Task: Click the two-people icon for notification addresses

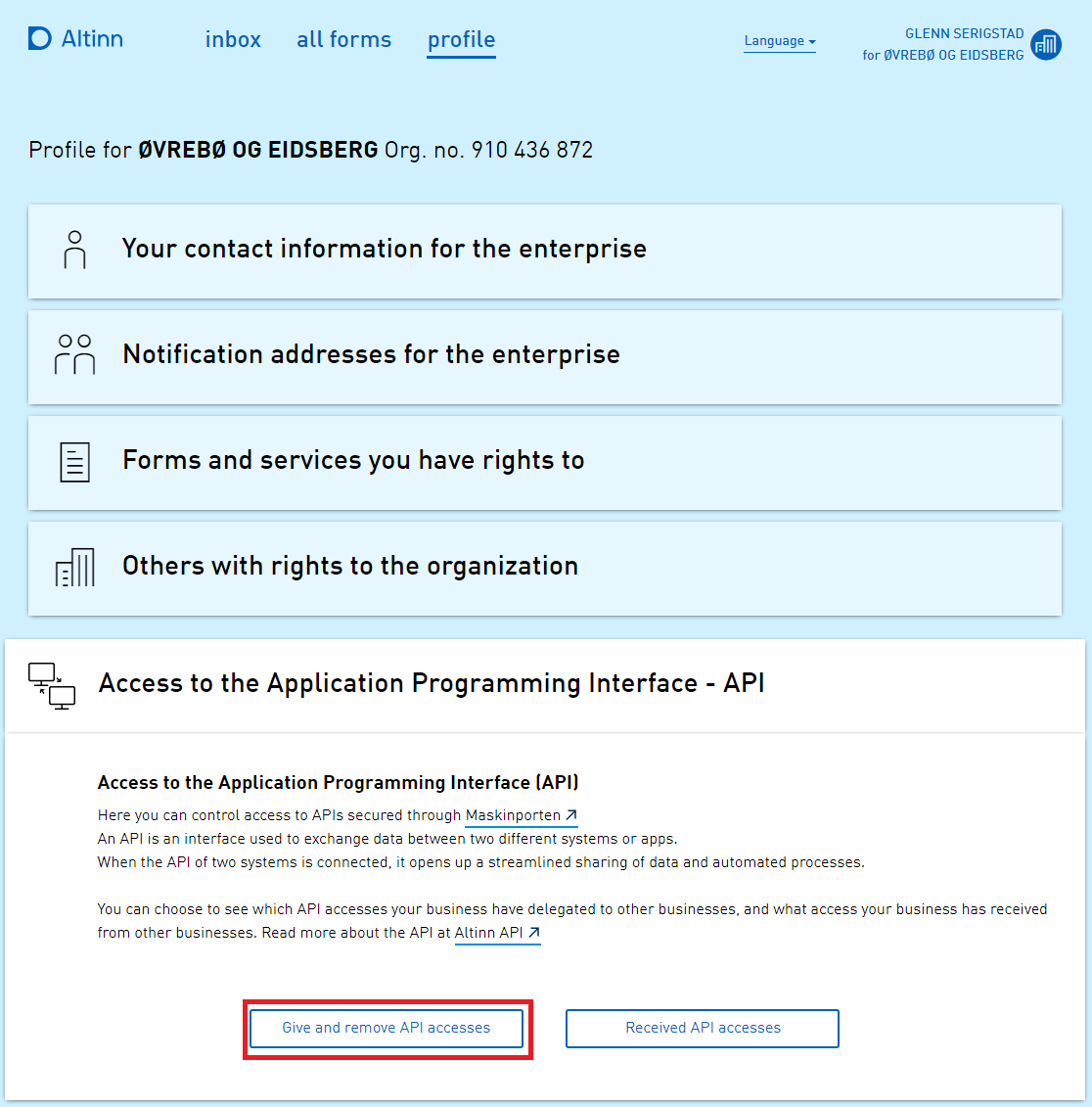Action: pos(74,355)
